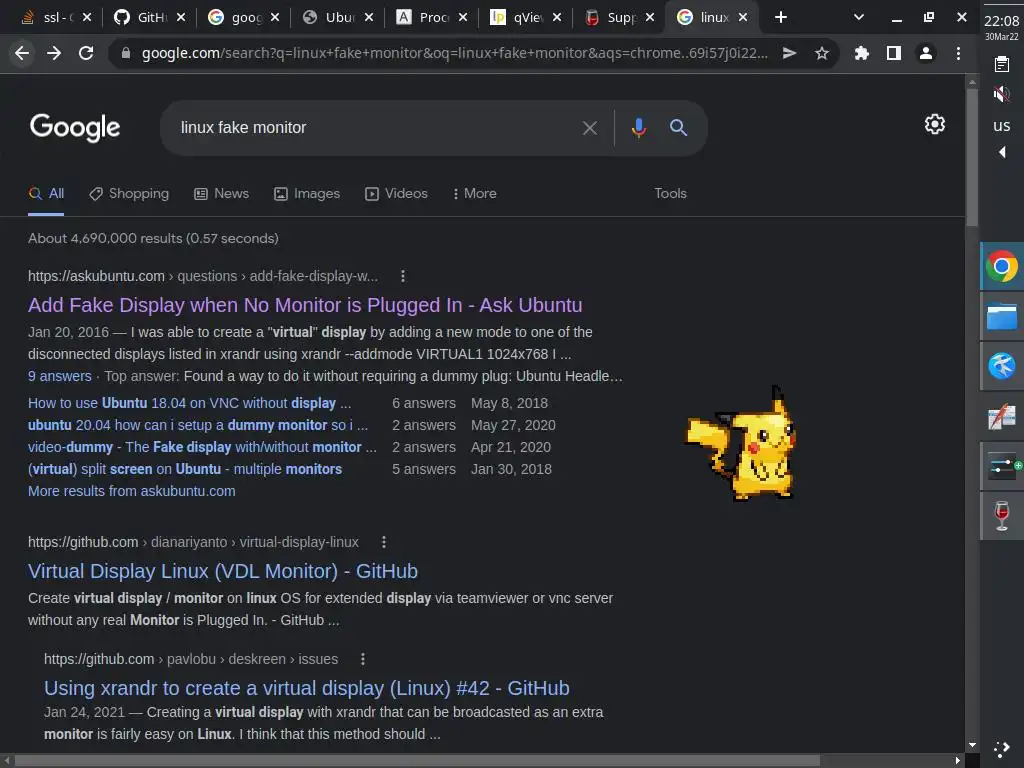Select the Images results filter

pos(307,193)
